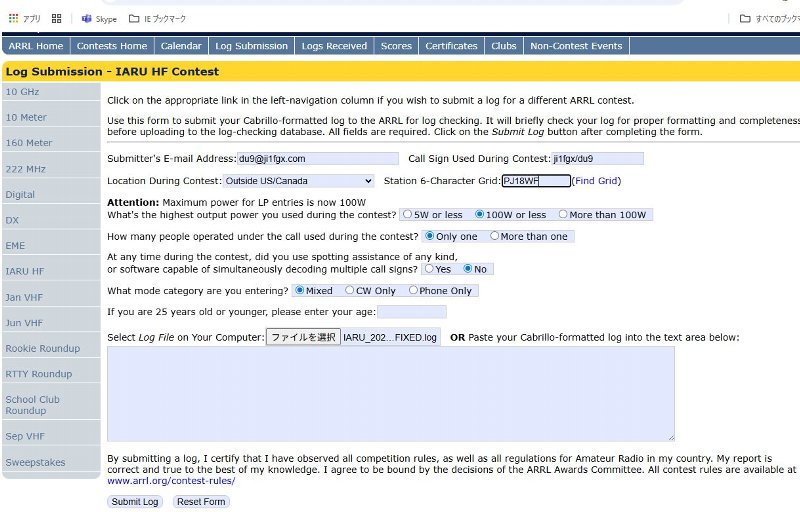Select 222 MHz contest in sidebar
Screen dimensions: 800x512
click(26, 169)
